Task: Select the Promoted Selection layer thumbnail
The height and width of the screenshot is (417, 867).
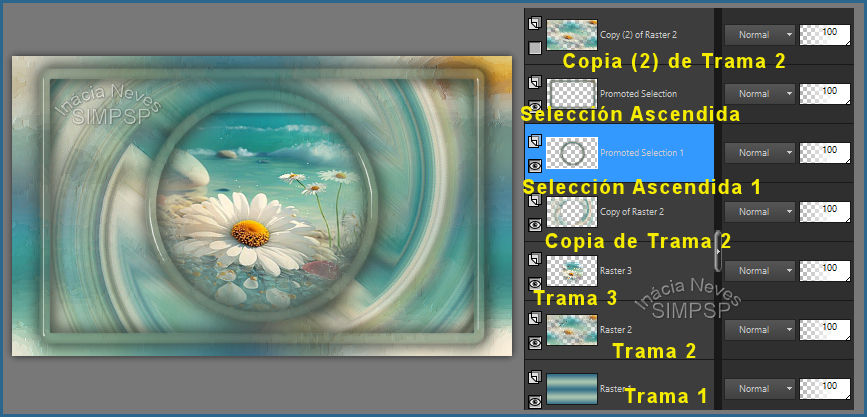Action: [x=572, y=93]
